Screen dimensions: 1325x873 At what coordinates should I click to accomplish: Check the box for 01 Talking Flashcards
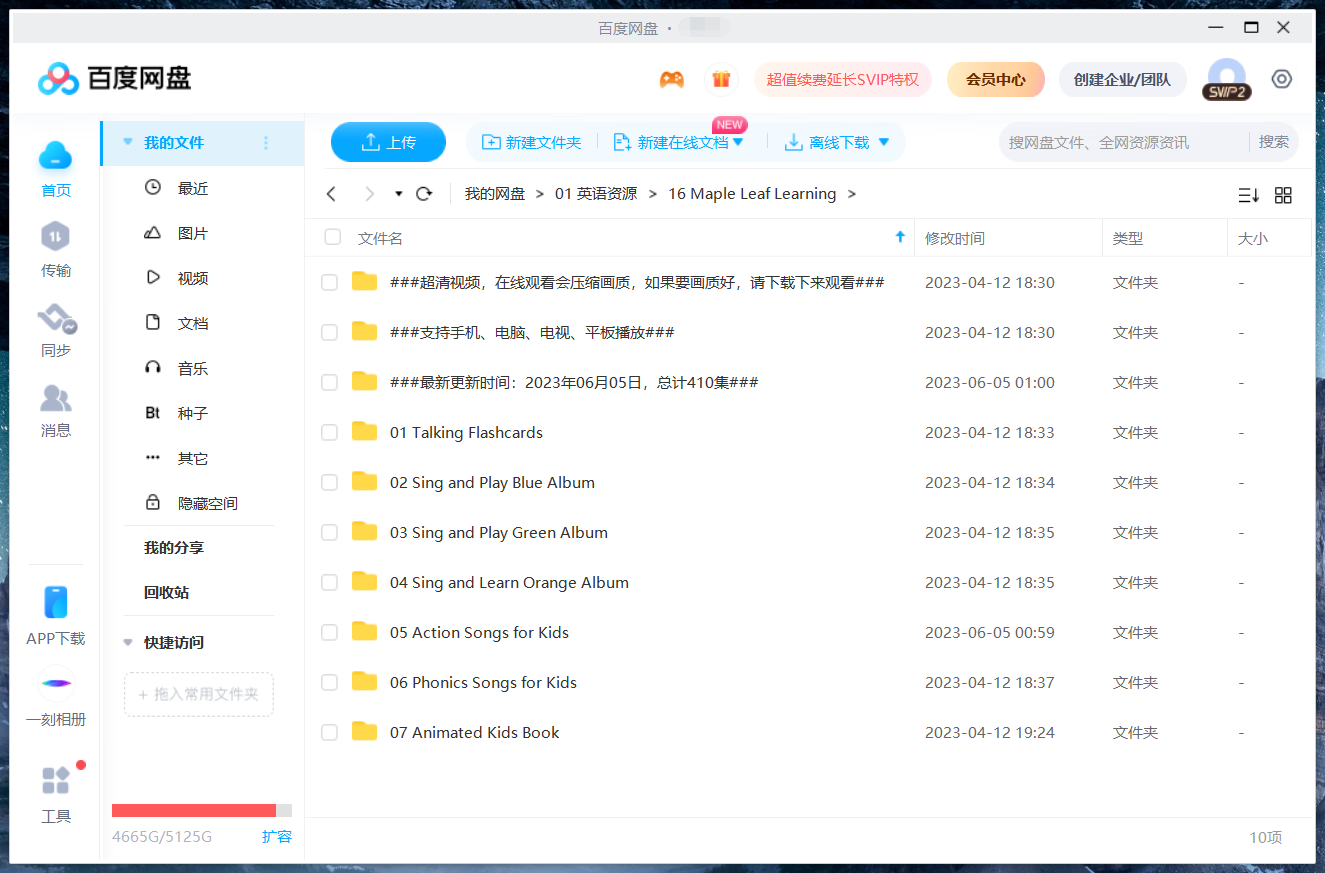(x=329, y=432)
